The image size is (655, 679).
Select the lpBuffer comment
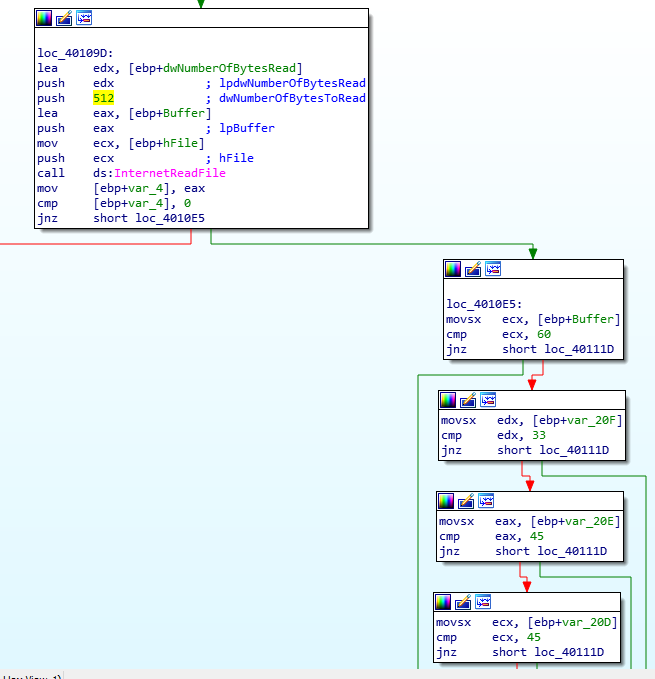247,128
